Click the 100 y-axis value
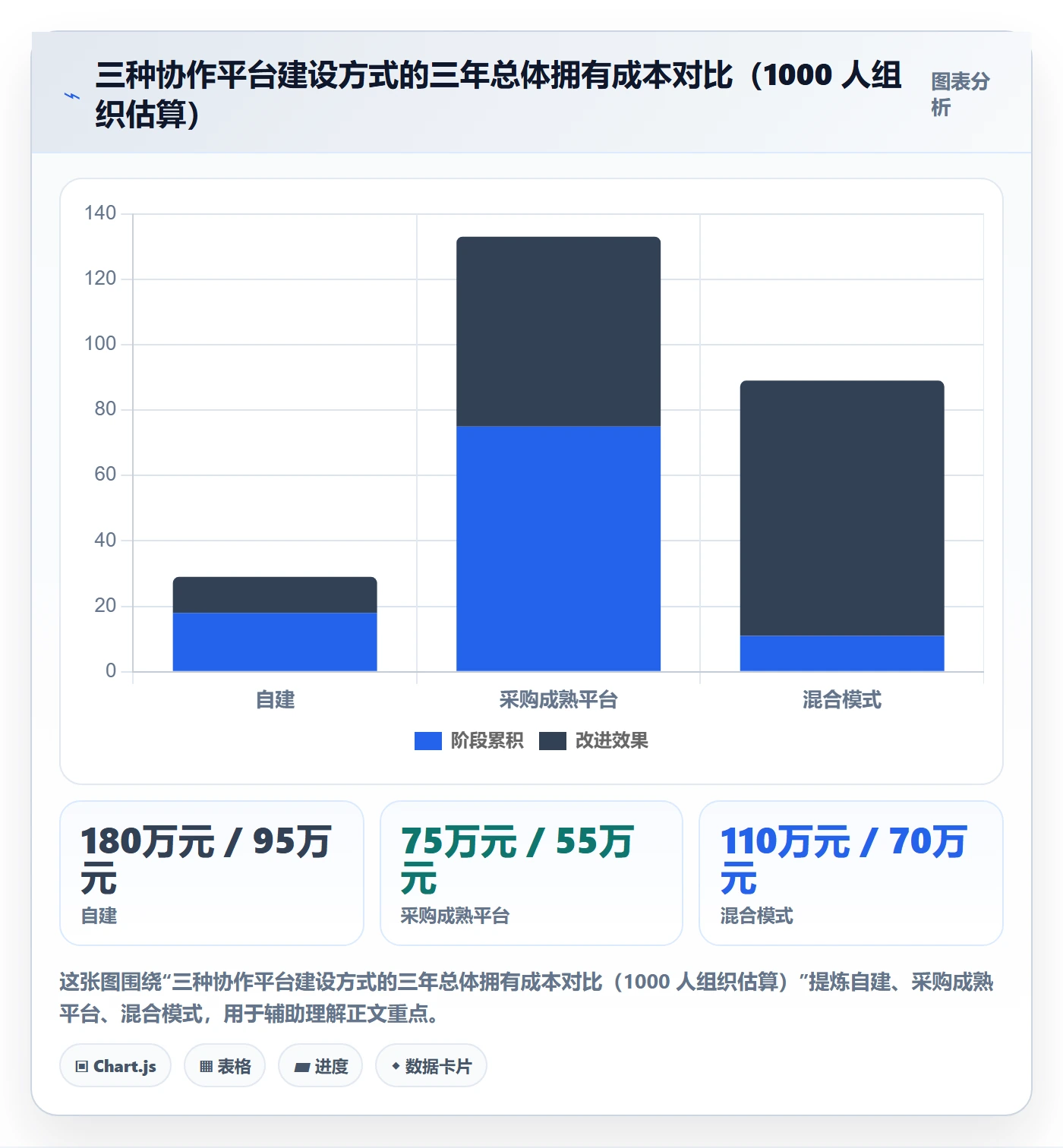The image size is (1063, 1148). pyautogui.click(x=100, y=343)
